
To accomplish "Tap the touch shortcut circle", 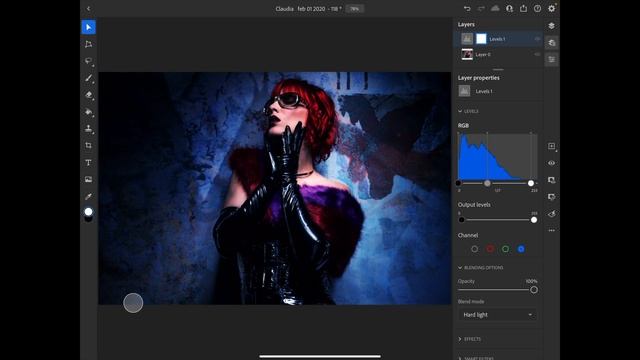I will pyautogui.click(x=133, y=303).
